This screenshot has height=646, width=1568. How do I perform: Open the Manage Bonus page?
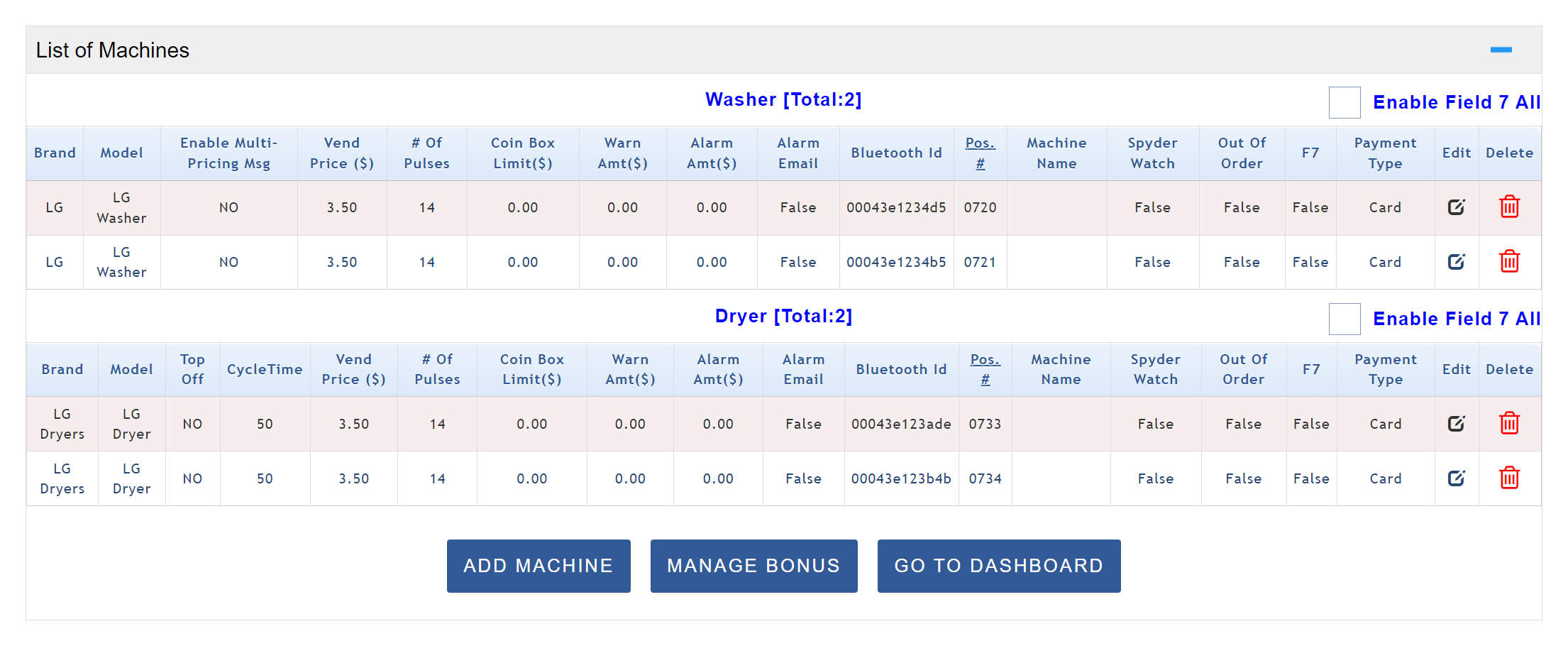click(753, 566)
